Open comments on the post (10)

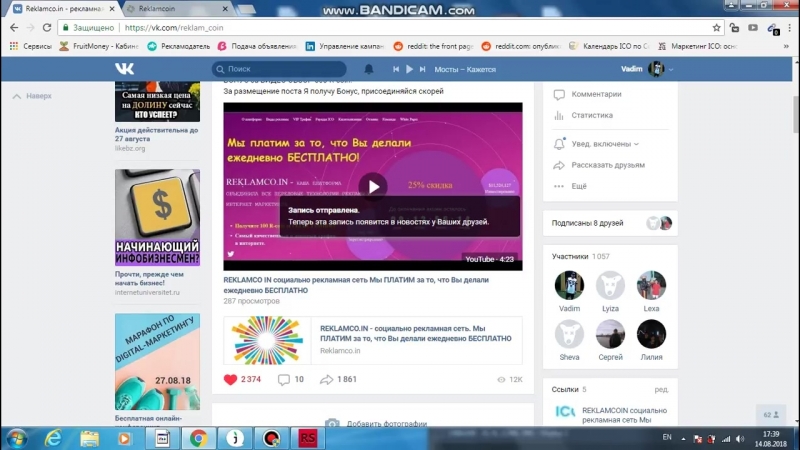[291, 379]
